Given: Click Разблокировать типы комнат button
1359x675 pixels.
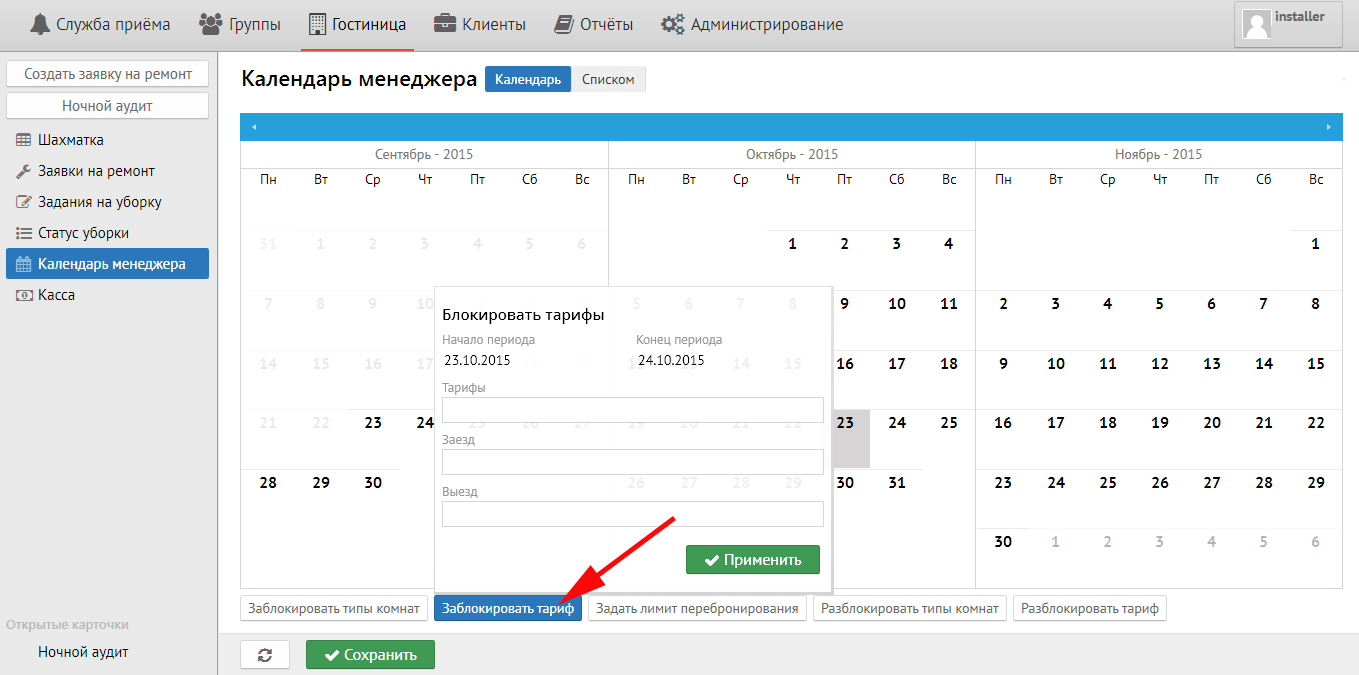Looking at the screenshot, I should point(910,608).
